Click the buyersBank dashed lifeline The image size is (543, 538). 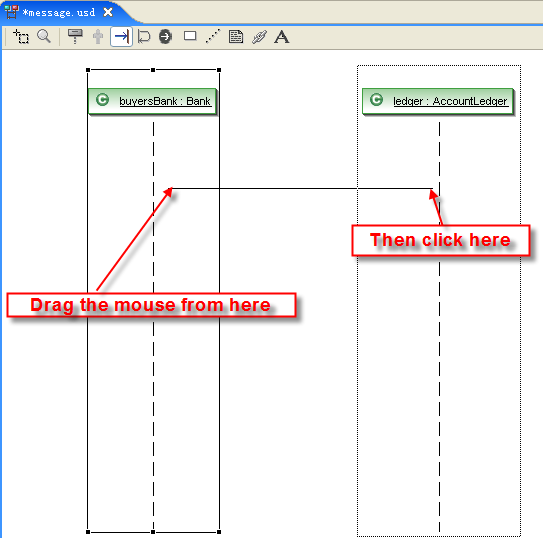coord(153,242)
